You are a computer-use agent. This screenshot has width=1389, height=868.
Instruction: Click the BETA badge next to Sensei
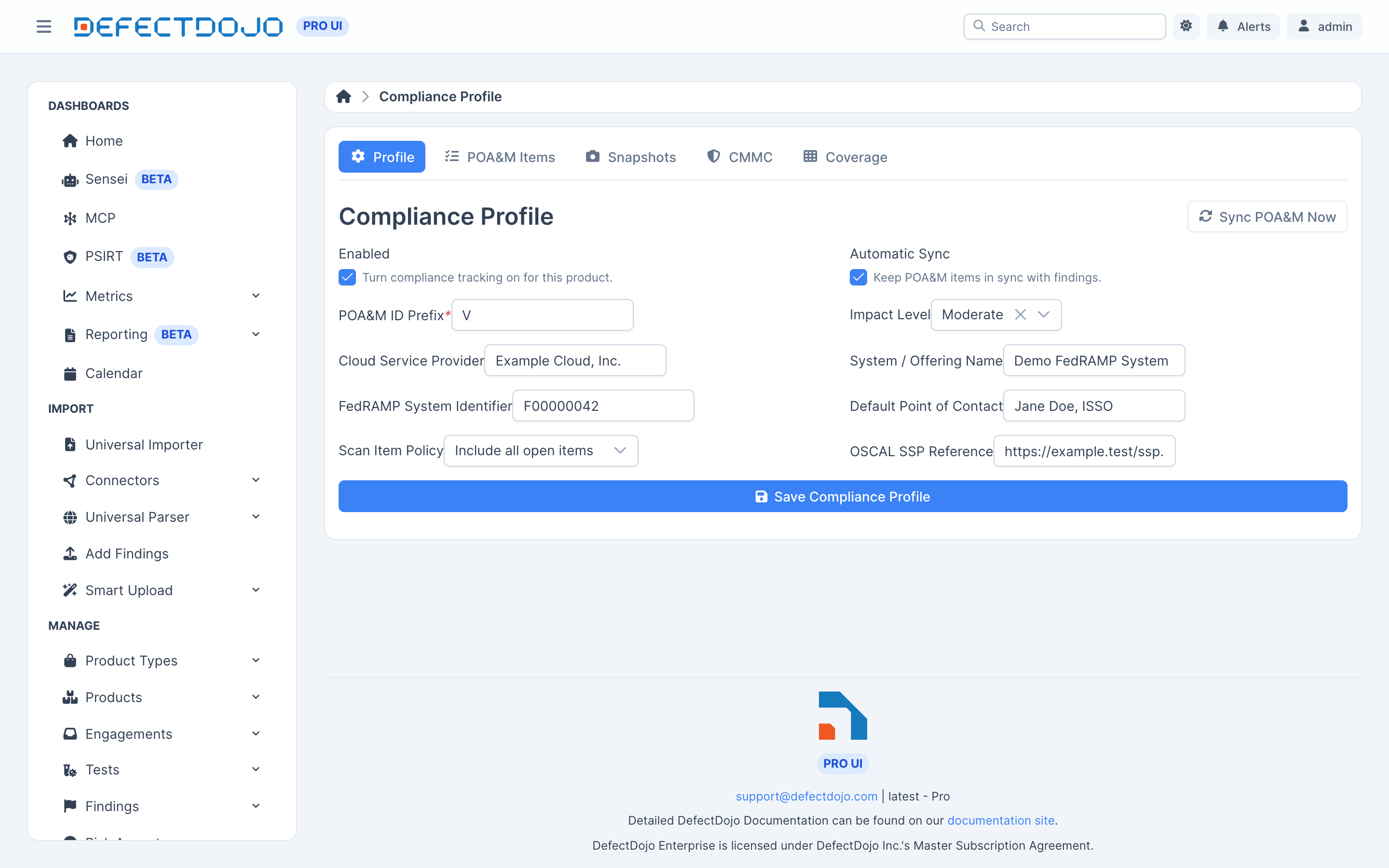point(156,180)
